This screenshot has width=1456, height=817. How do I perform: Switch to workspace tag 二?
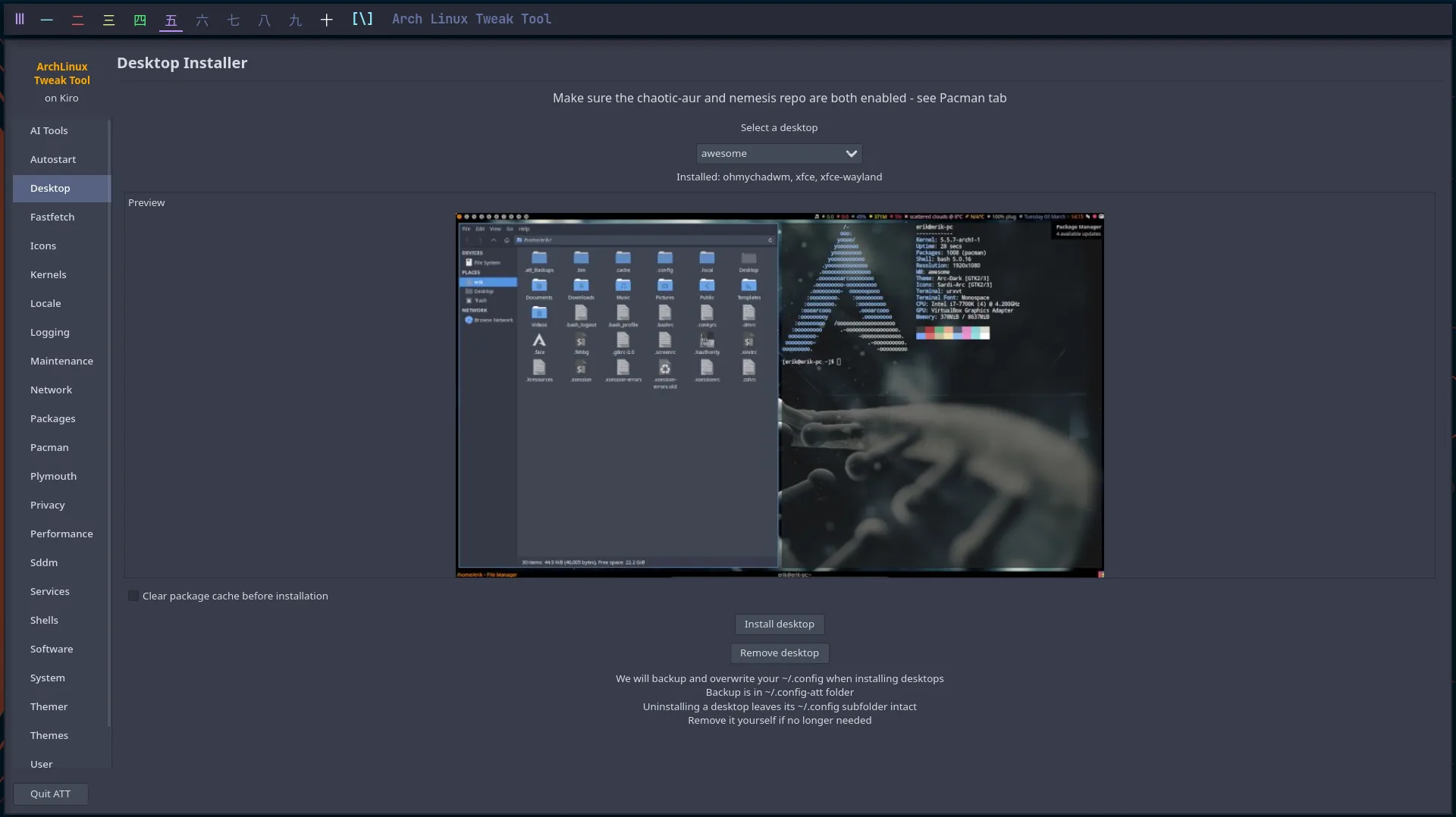(x=78, y=20)
